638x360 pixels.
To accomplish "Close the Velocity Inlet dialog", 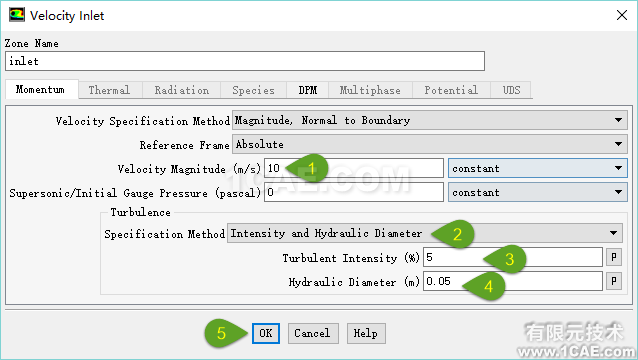I will pos(621,15).
